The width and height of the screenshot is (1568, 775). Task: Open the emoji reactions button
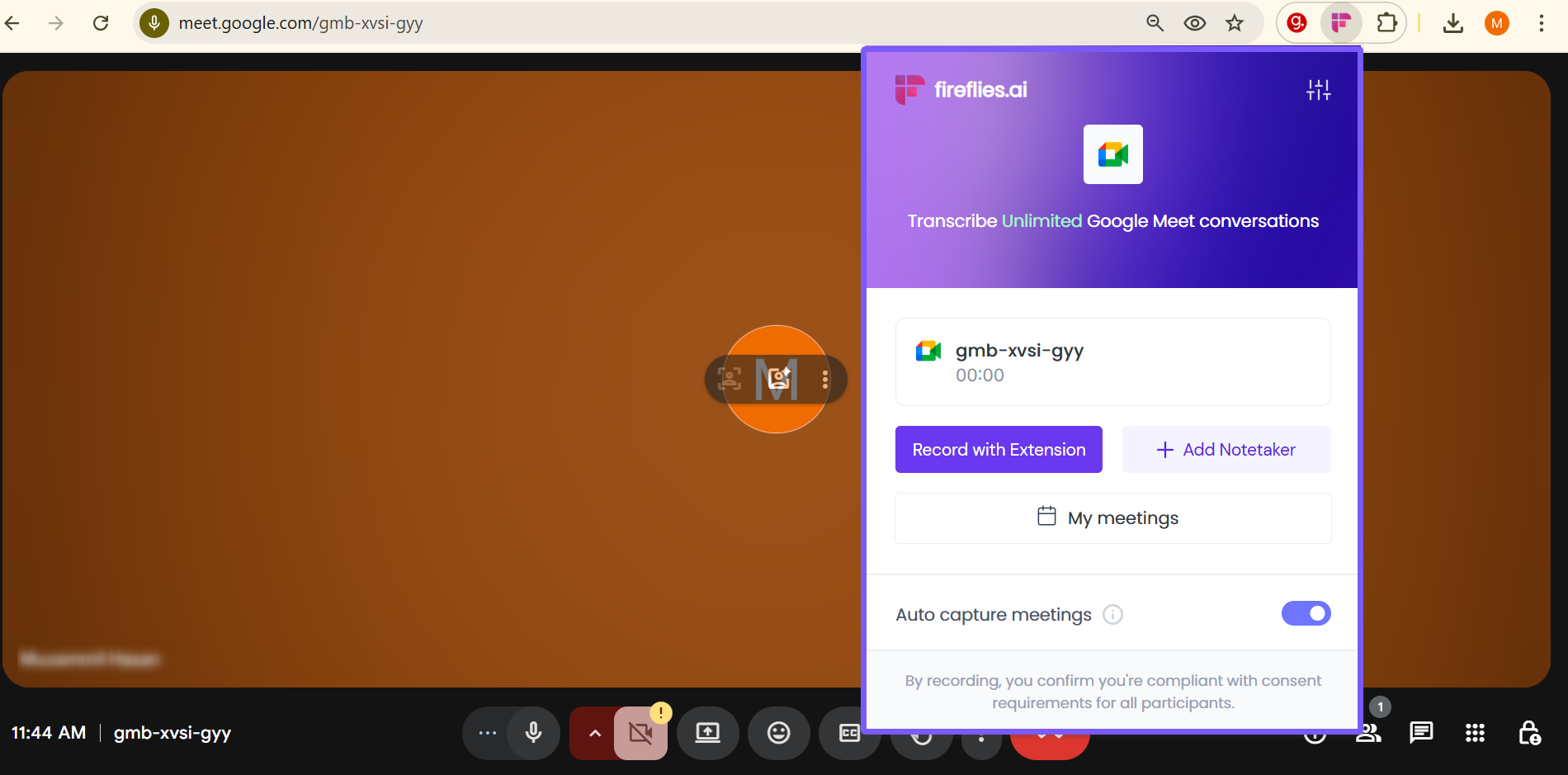[778, 733]
